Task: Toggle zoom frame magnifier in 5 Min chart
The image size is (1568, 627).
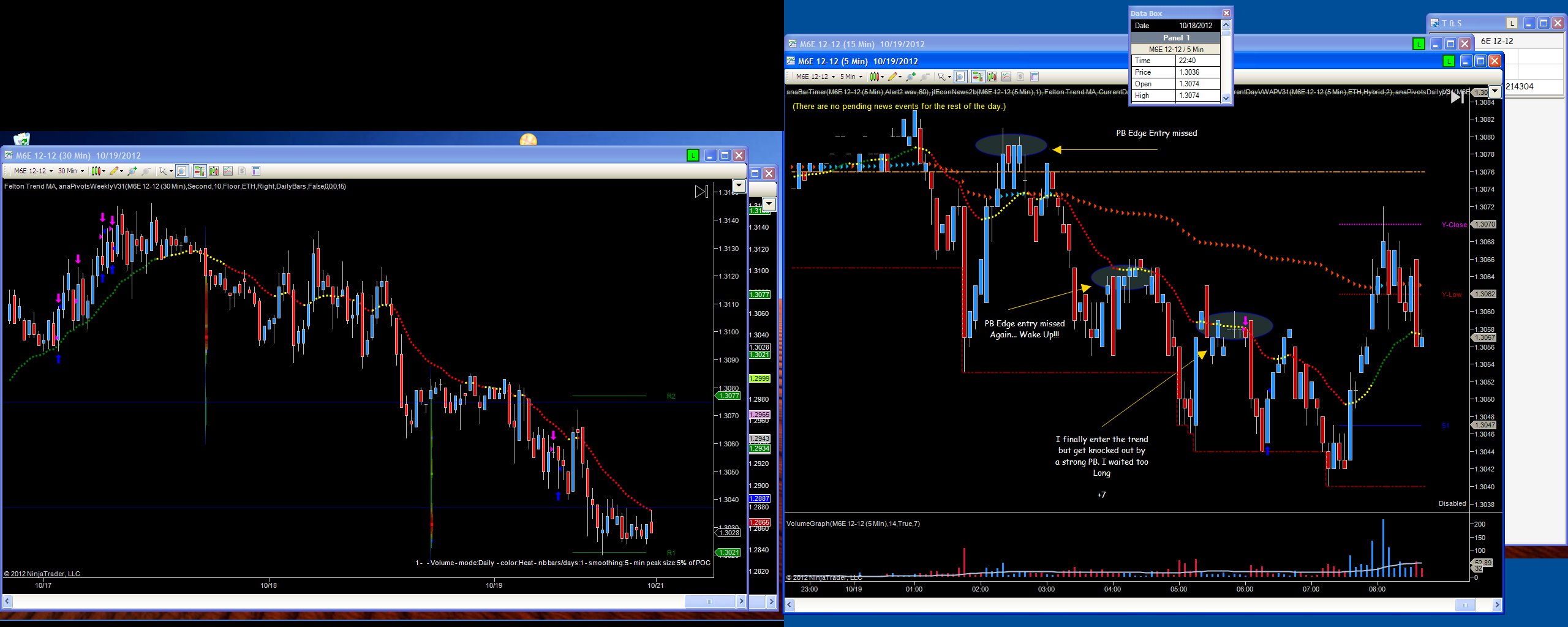Action: click(960, 77)
